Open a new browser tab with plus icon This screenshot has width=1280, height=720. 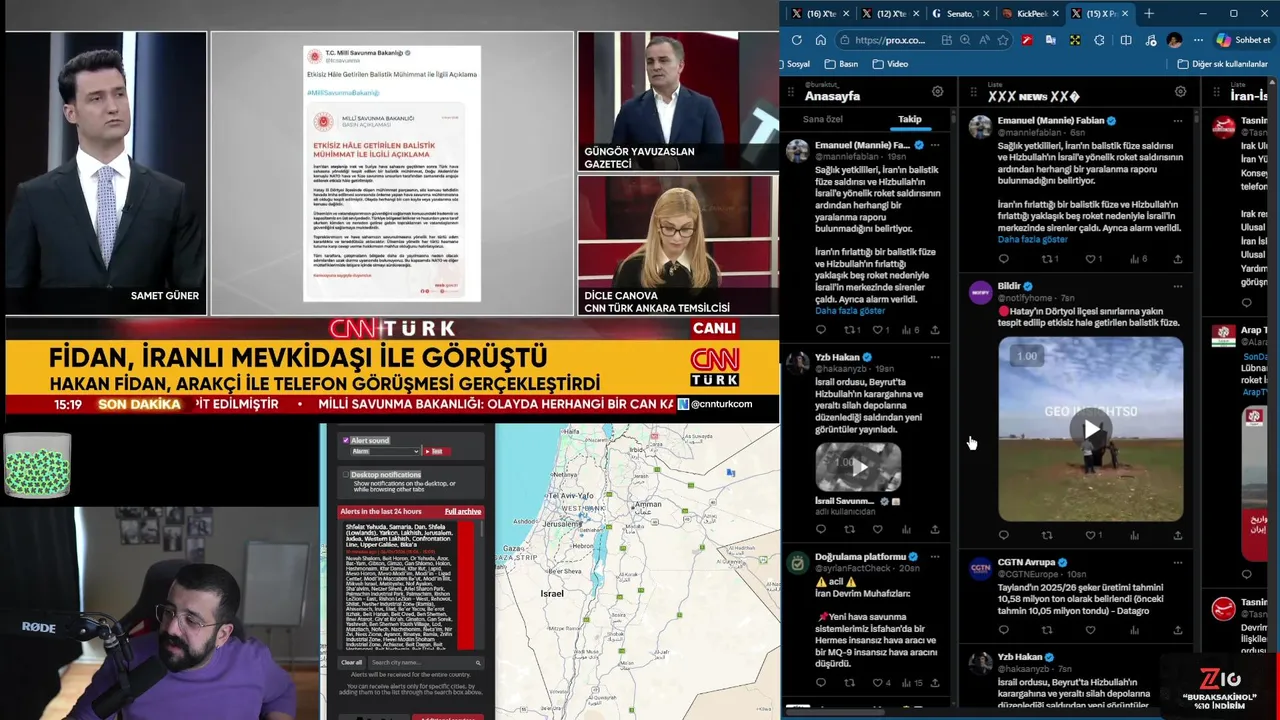pyautogui.click(x=1149, y=13)
